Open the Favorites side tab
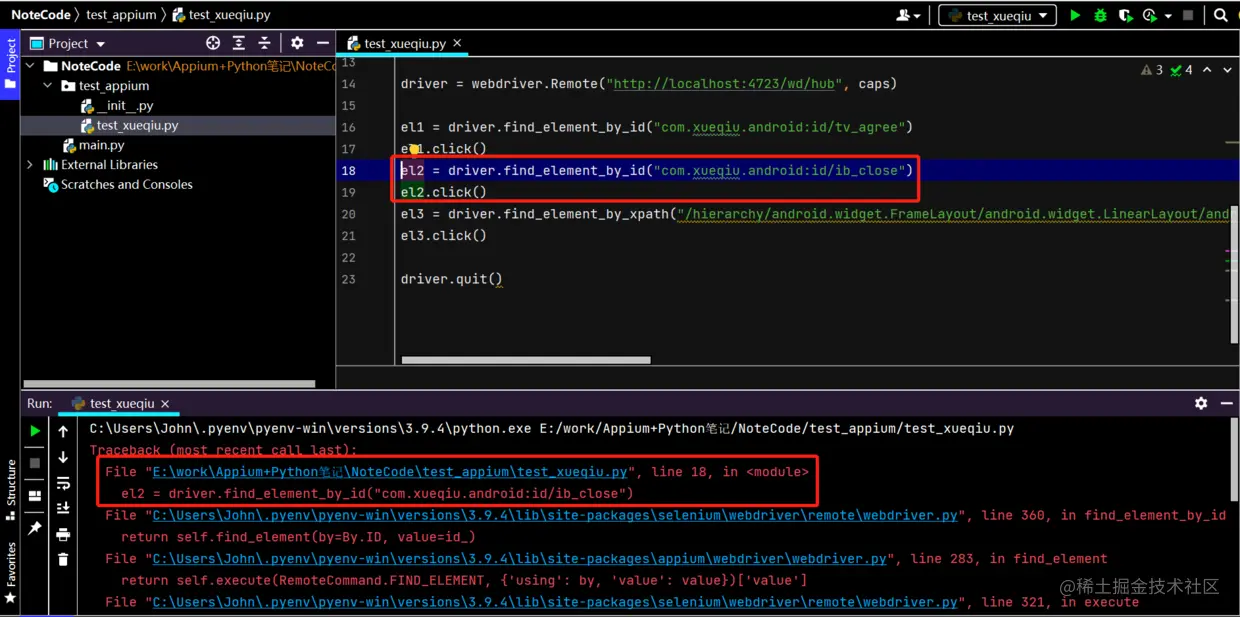The width and height of the screenshot is (1240, 617). point(10,575)
